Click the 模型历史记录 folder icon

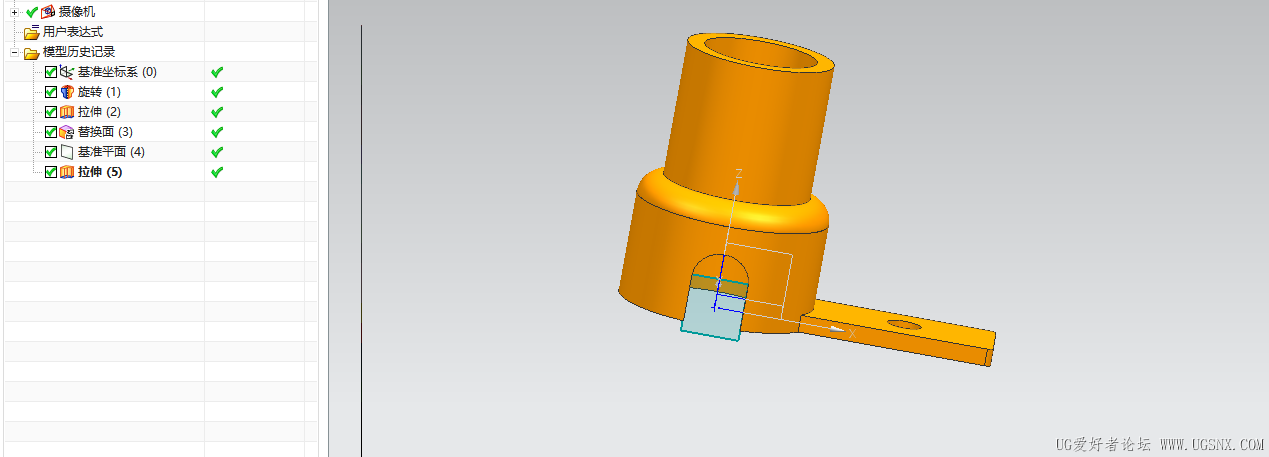click(x=31, y=52)
